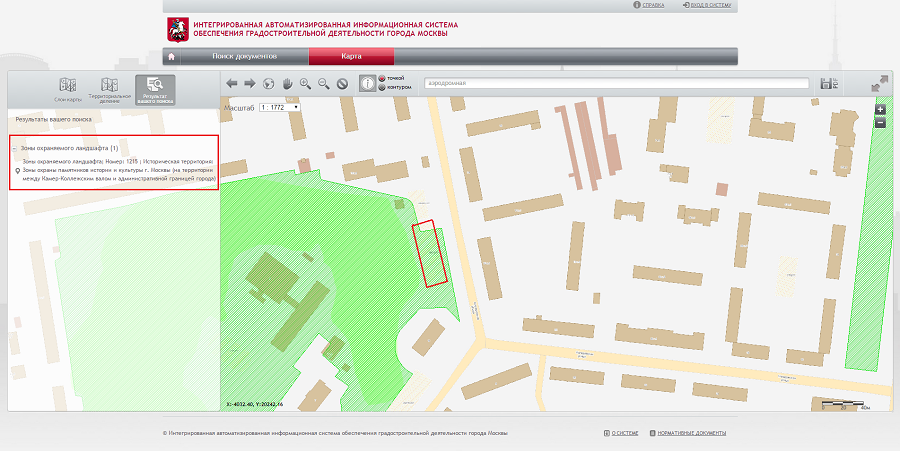Open Слои карты panel

[x=68, y=90]
